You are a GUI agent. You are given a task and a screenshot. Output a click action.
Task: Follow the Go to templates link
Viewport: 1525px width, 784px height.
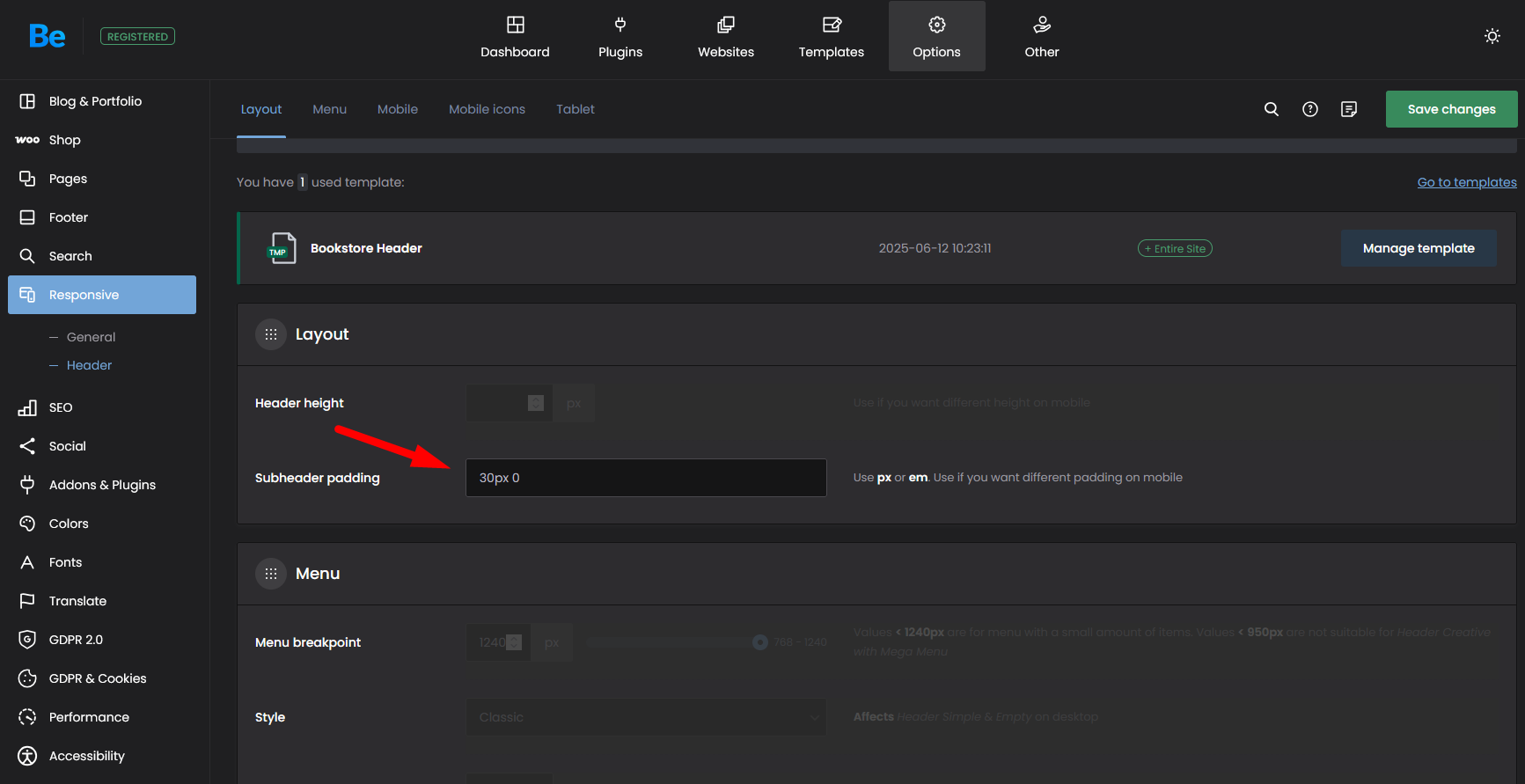click(x=1466, y=182)
